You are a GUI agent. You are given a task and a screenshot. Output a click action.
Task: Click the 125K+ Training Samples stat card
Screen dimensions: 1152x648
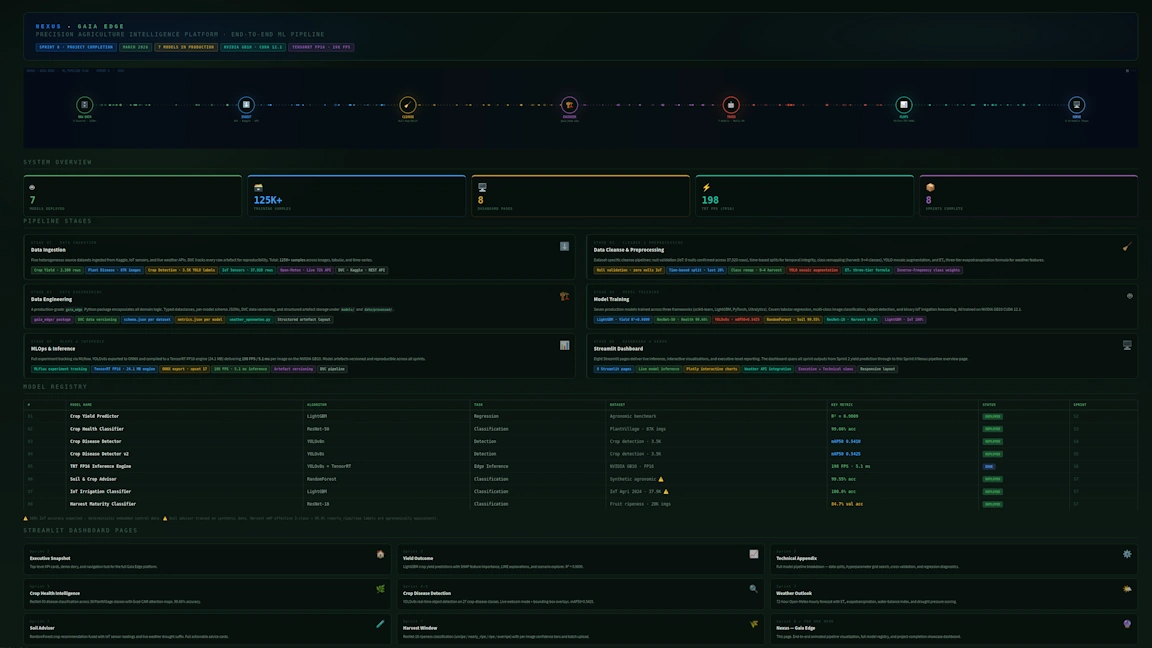(x=356, y=196)
